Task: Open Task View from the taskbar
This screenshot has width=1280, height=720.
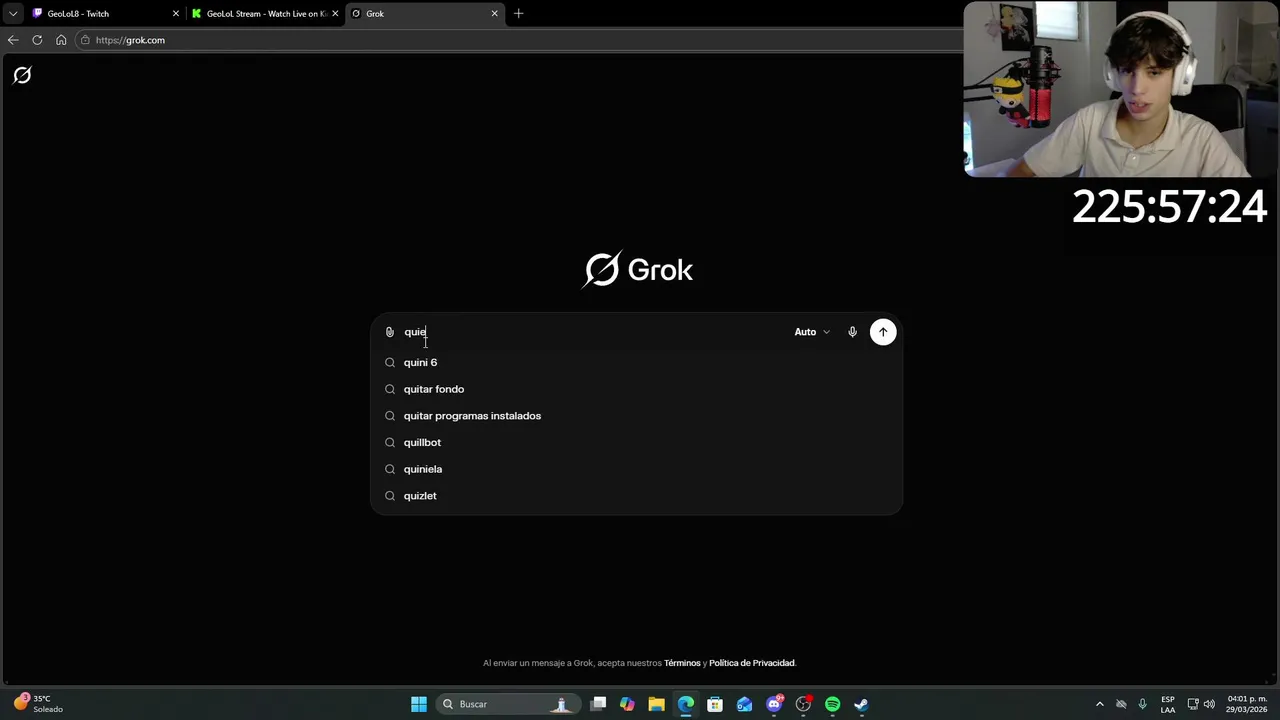Action: click(598, 704)
